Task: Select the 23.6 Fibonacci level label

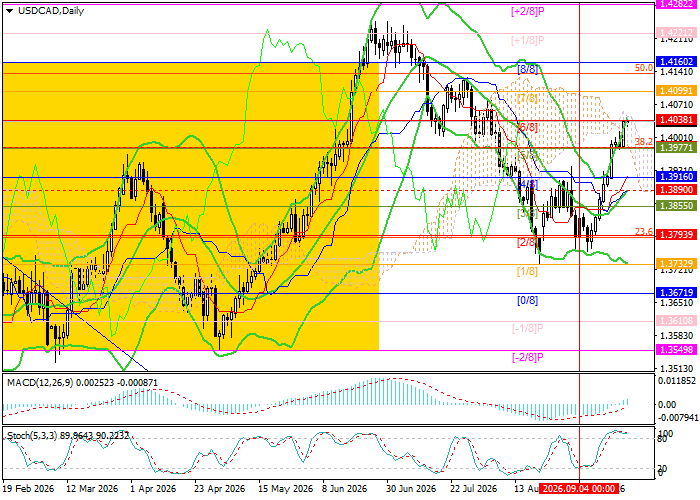Action: 644,231
